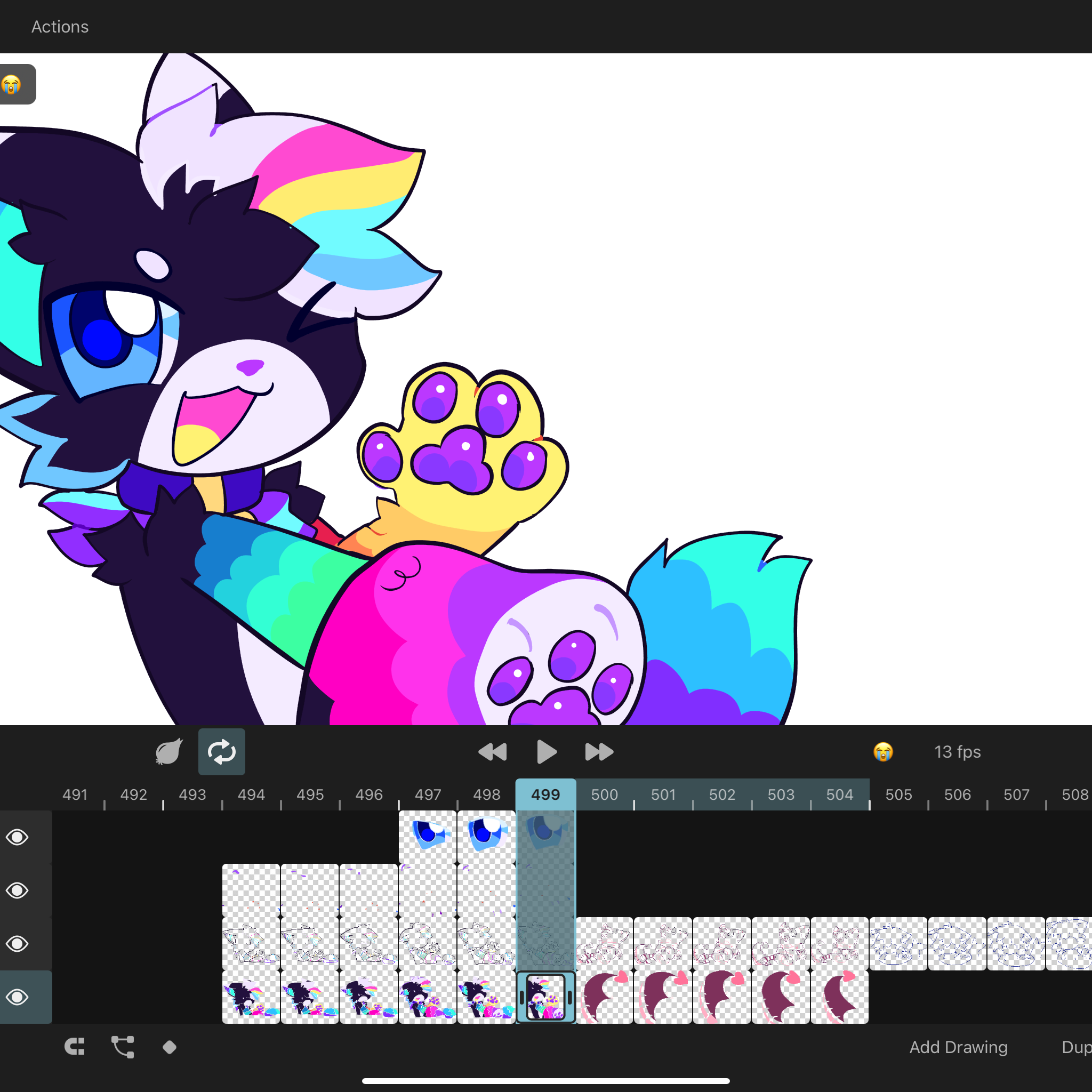This screenshot has height=1092, width=1092.
Task: Click the path nodes icon in bottom toolbar
Action: pyautogui.click(x=123, y=1047)
